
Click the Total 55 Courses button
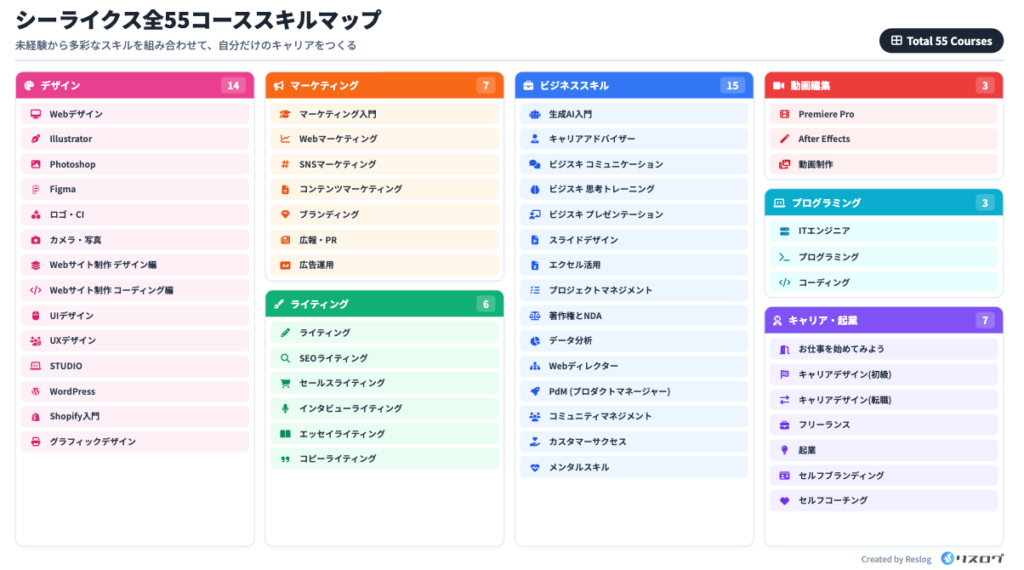coord(940,41)
